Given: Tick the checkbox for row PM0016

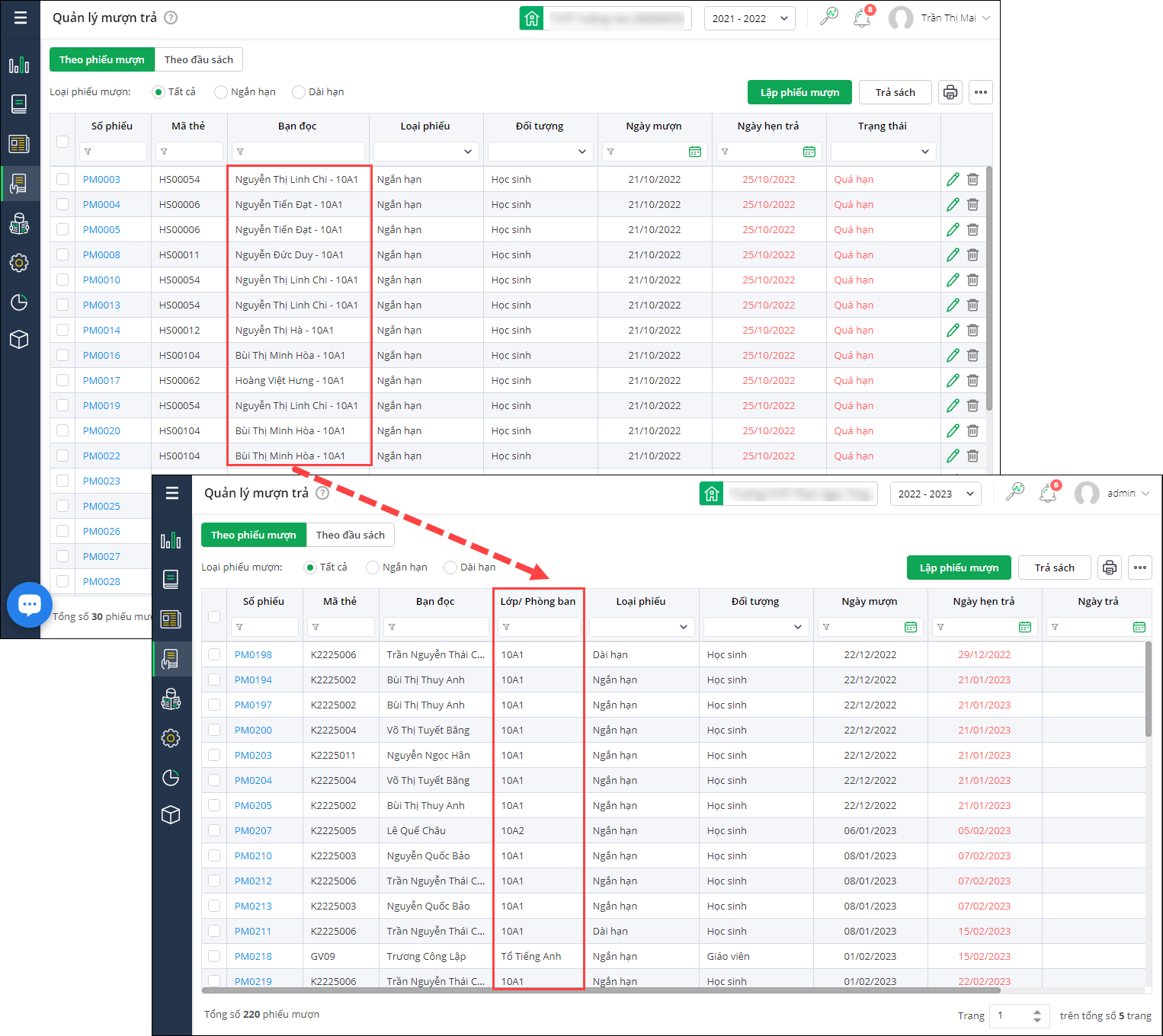Looking at the screenshot, I should tap(62, 355).
